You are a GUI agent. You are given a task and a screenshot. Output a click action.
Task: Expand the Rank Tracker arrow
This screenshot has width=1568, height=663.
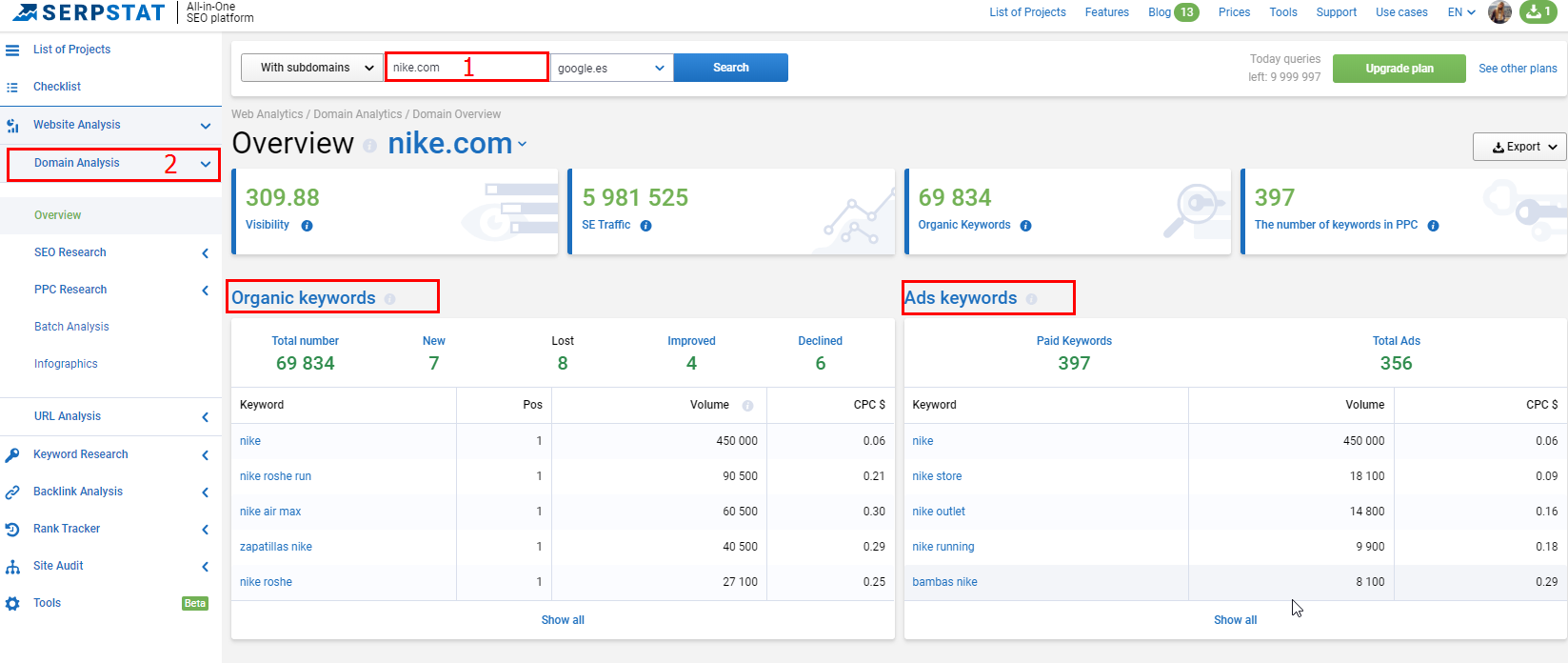pyautogui.click(x=205, y=530)
